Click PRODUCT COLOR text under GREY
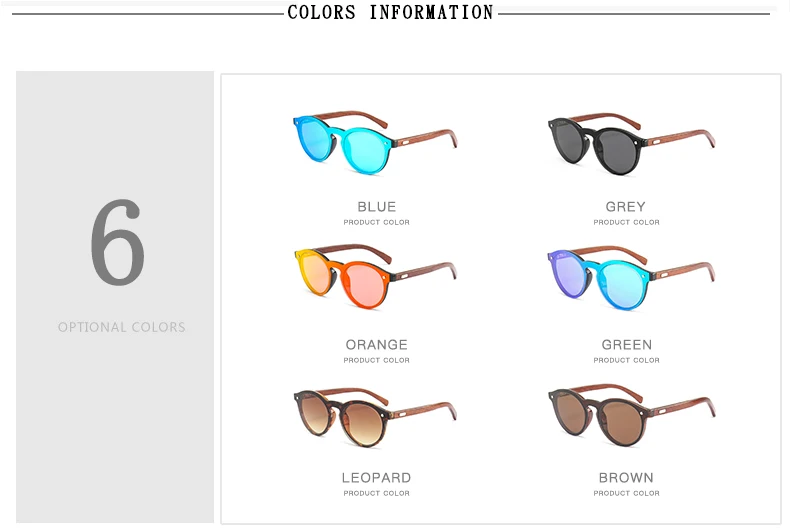The width and height of the screenshot is (790, 530). (626, 222)
